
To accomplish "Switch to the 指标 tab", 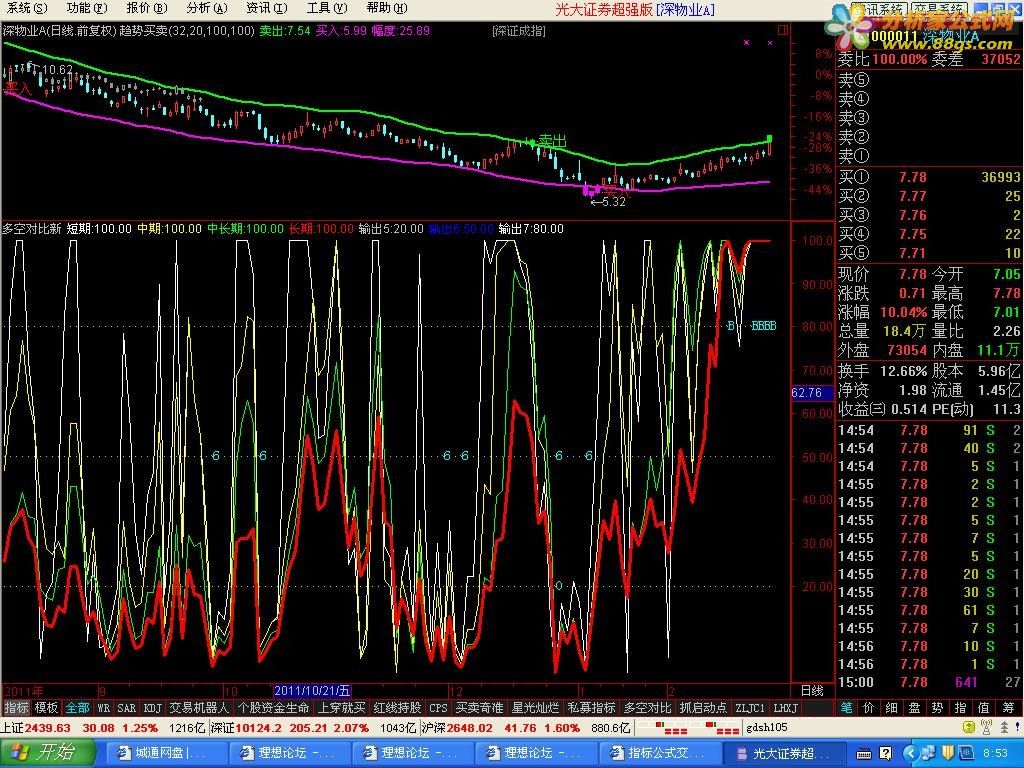I will click(16, 708).
